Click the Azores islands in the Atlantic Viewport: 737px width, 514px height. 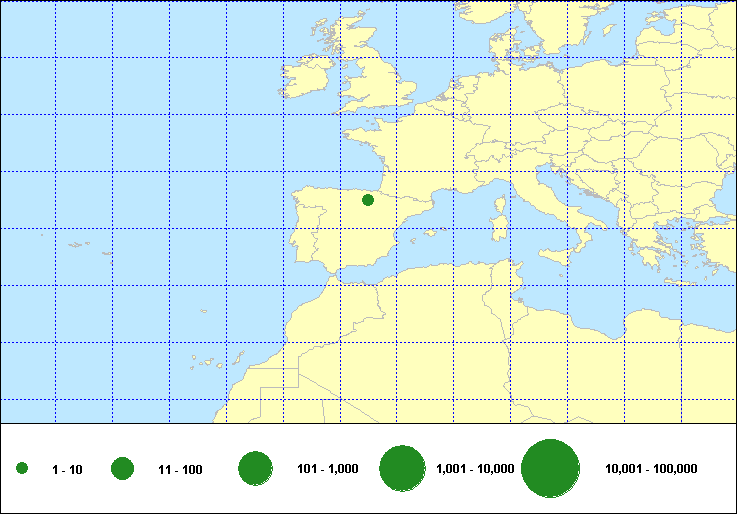[x=76, y=245]
